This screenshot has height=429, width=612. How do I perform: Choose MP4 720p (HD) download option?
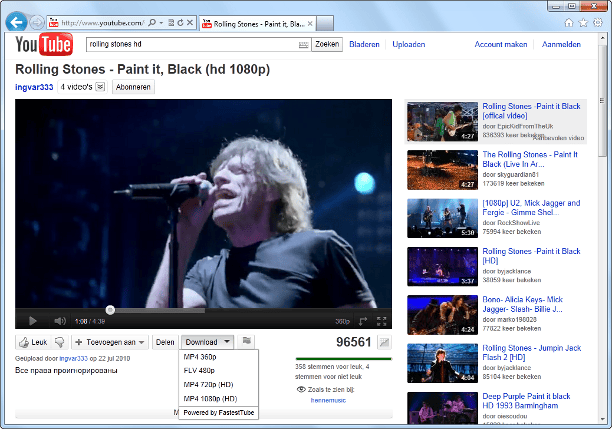click(219, 384)
